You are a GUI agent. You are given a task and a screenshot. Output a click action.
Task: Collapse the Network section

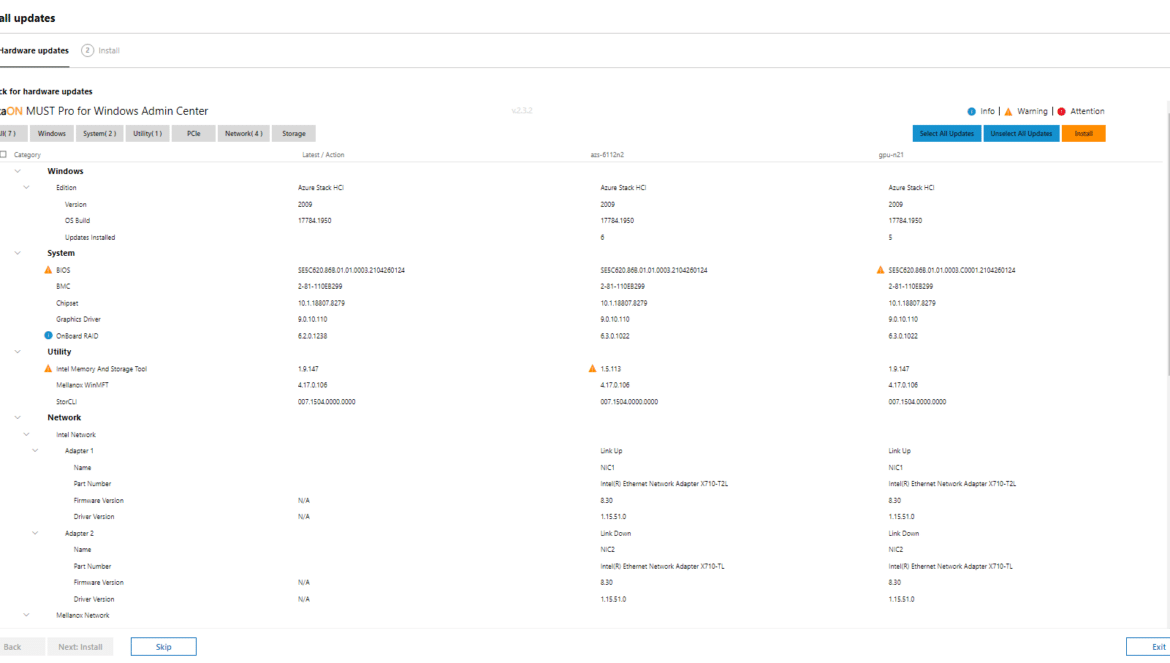coord(18,418)
